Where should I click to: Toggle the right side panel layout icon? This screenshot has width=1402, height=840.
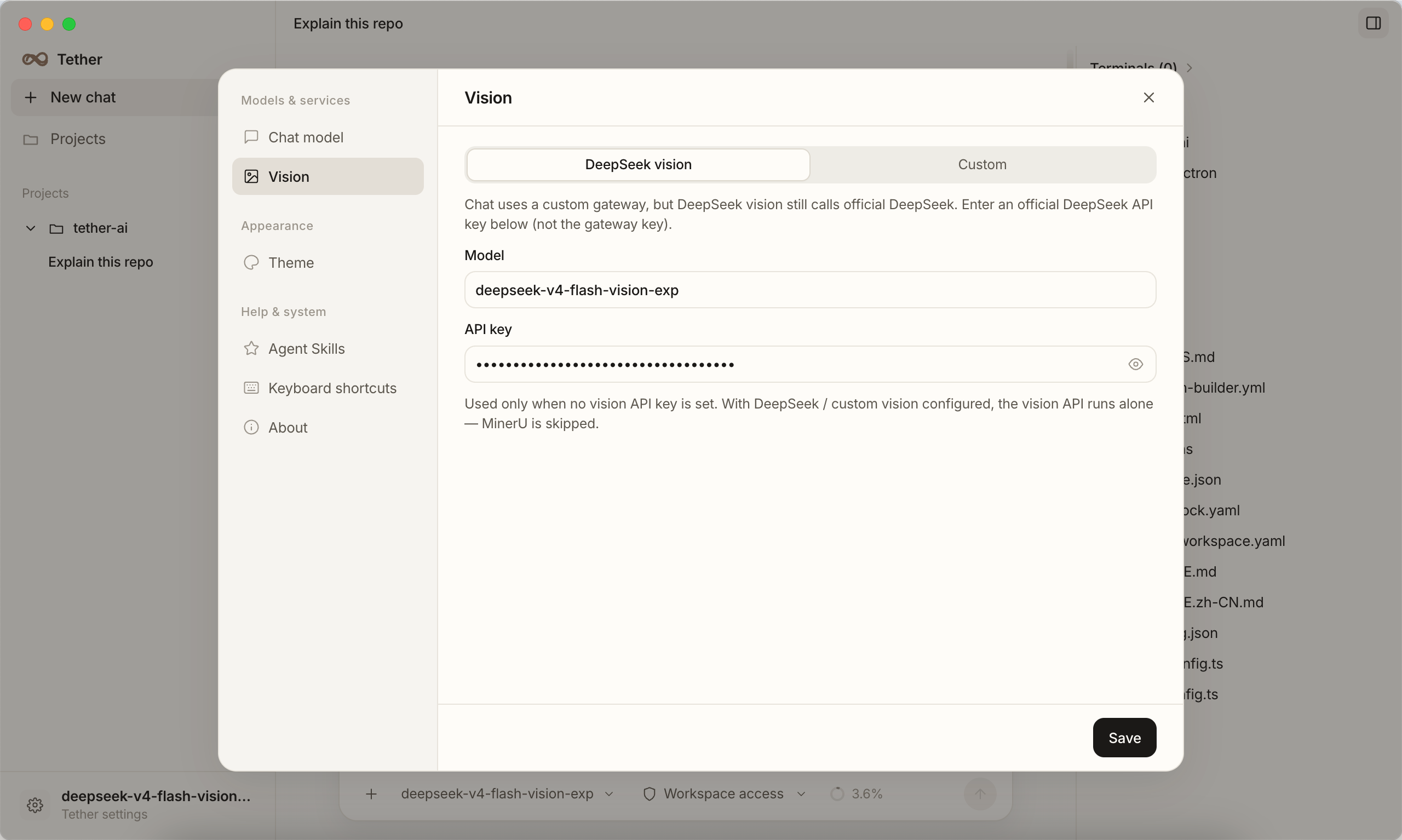1374,23
